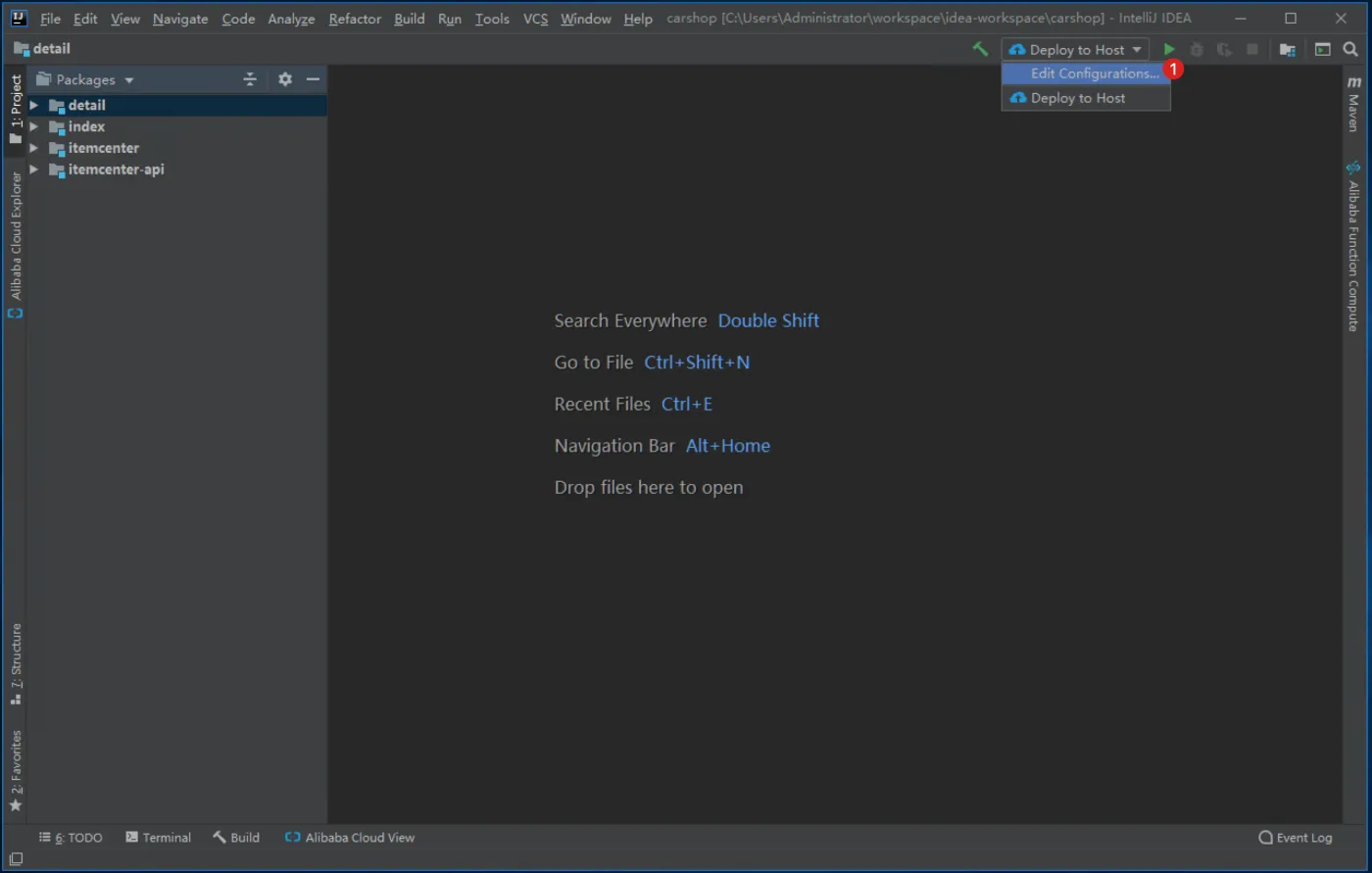Click the Run Anything terminal-window icon
This screenshot has height=873, width=1372.
click(1323, 49)
